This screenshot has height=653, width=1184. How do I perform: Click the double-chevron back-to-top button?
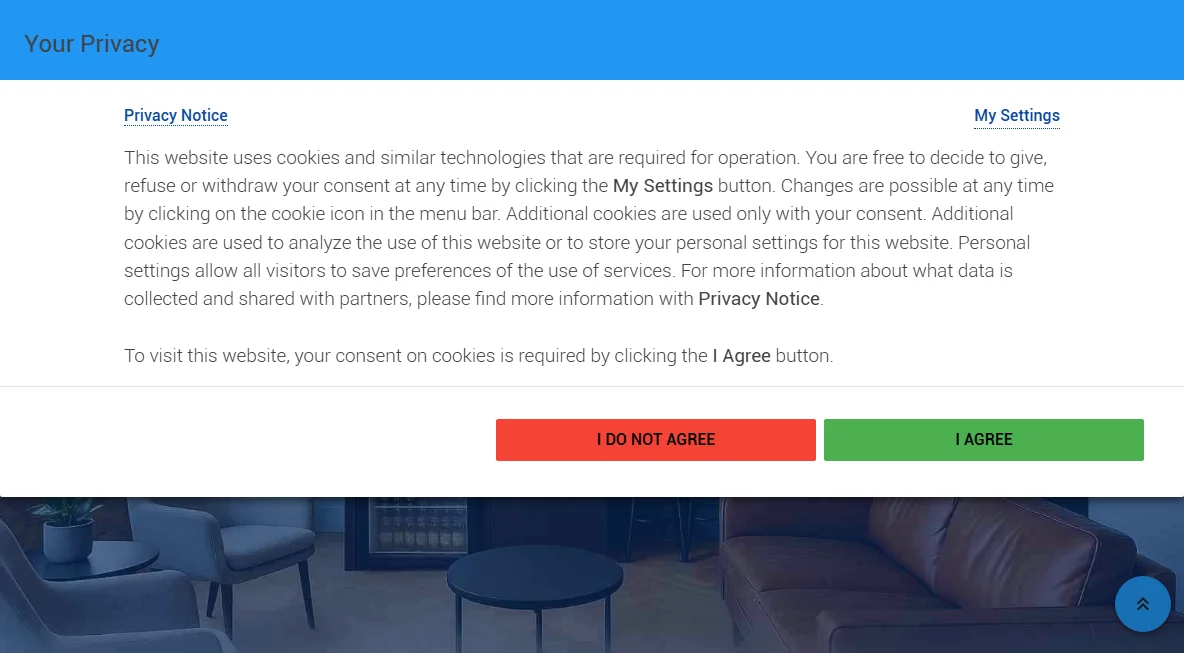1142,604
